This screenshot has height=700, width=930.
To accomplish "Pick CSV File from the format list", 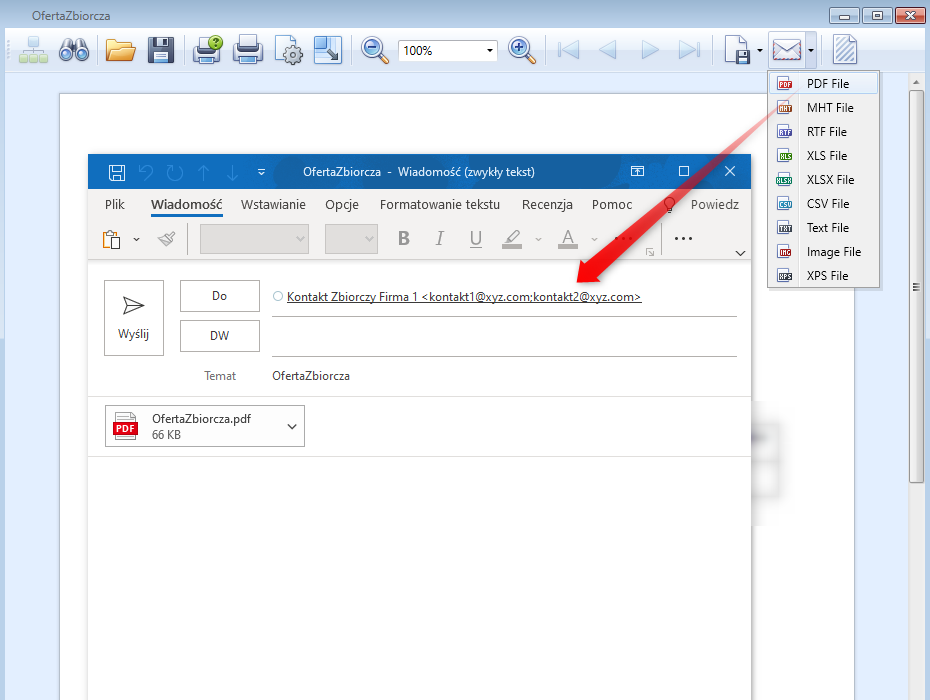I will click(x=827, y=204).
